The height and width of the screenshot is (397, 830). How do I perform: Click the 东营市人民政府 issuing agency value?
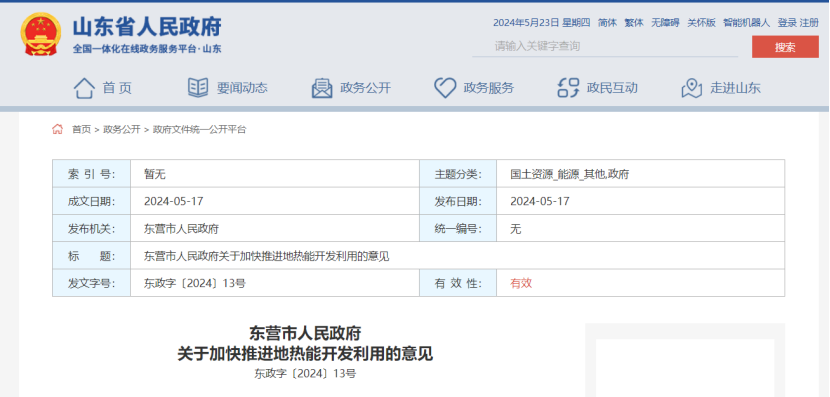point(182,229)
